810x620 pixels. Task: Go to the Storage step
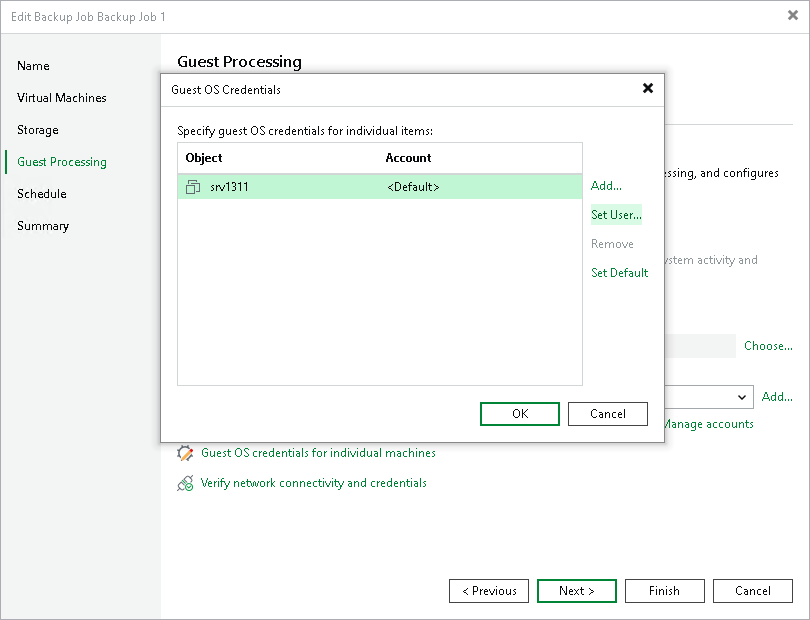37,130
